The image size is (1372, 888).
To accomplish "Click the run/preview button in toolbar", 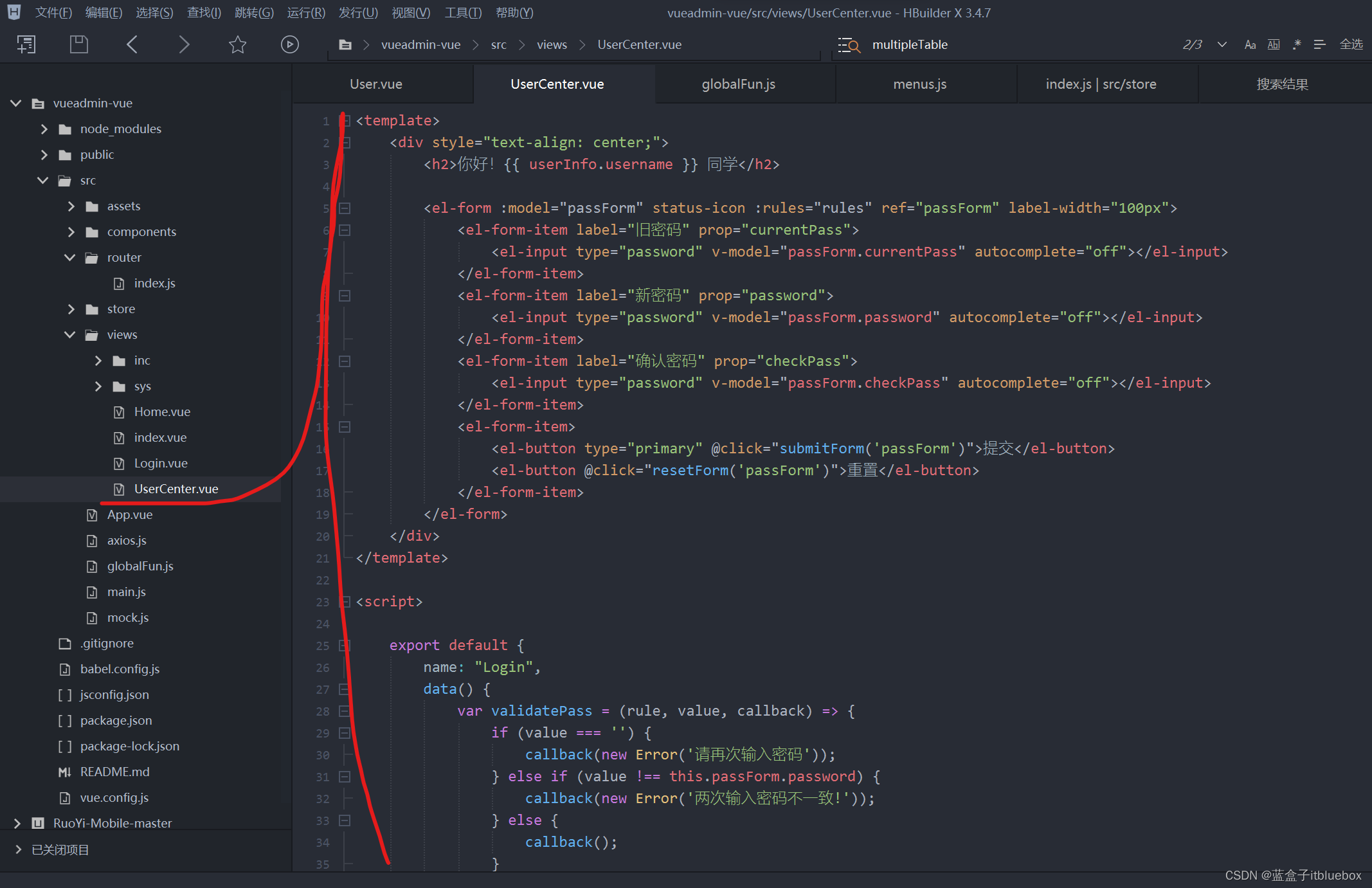I will click(x=289, y=45).
